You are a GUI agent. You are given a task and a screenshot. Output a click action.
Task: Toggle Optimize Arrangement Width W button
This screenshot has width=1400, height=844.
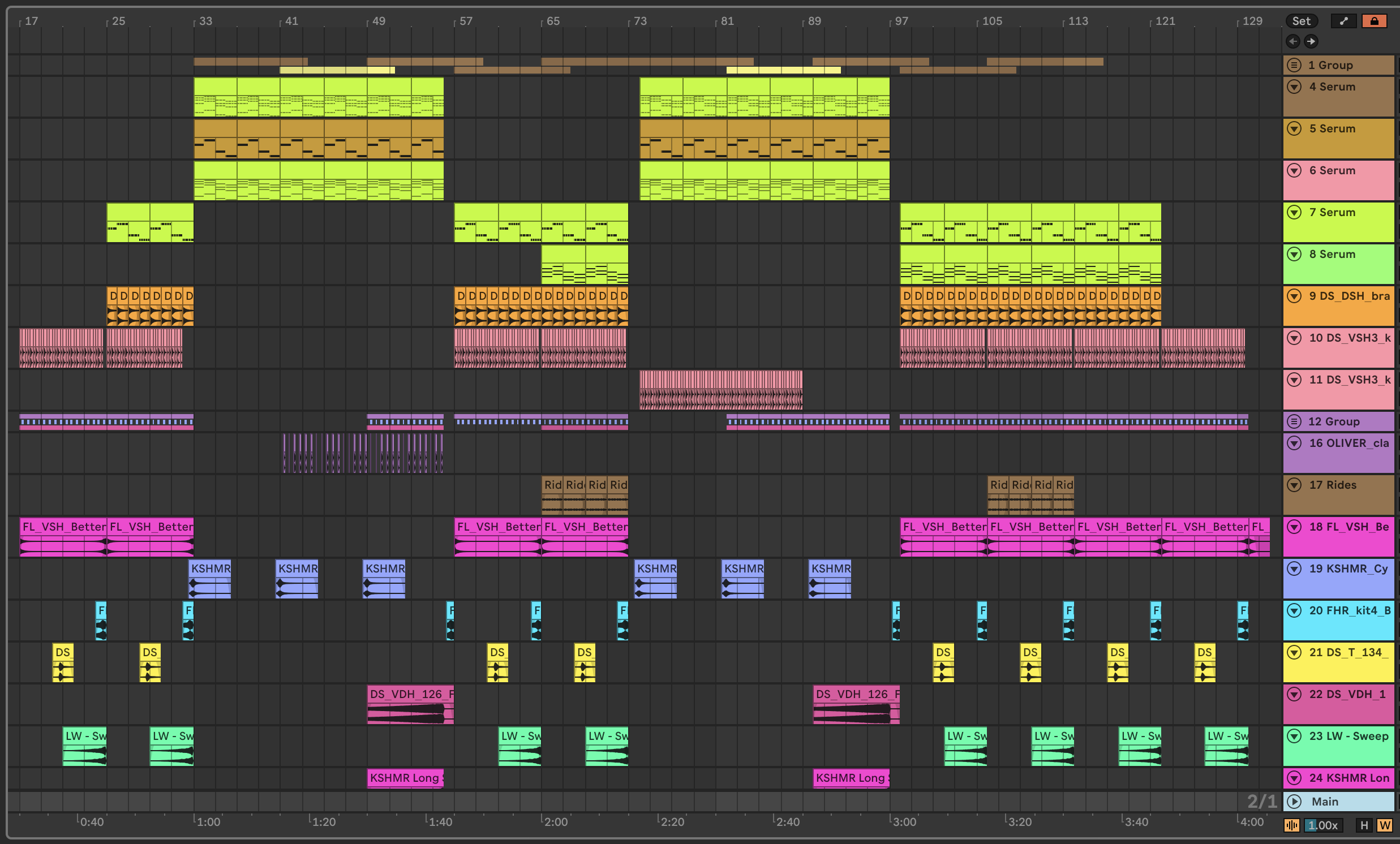1384,825
